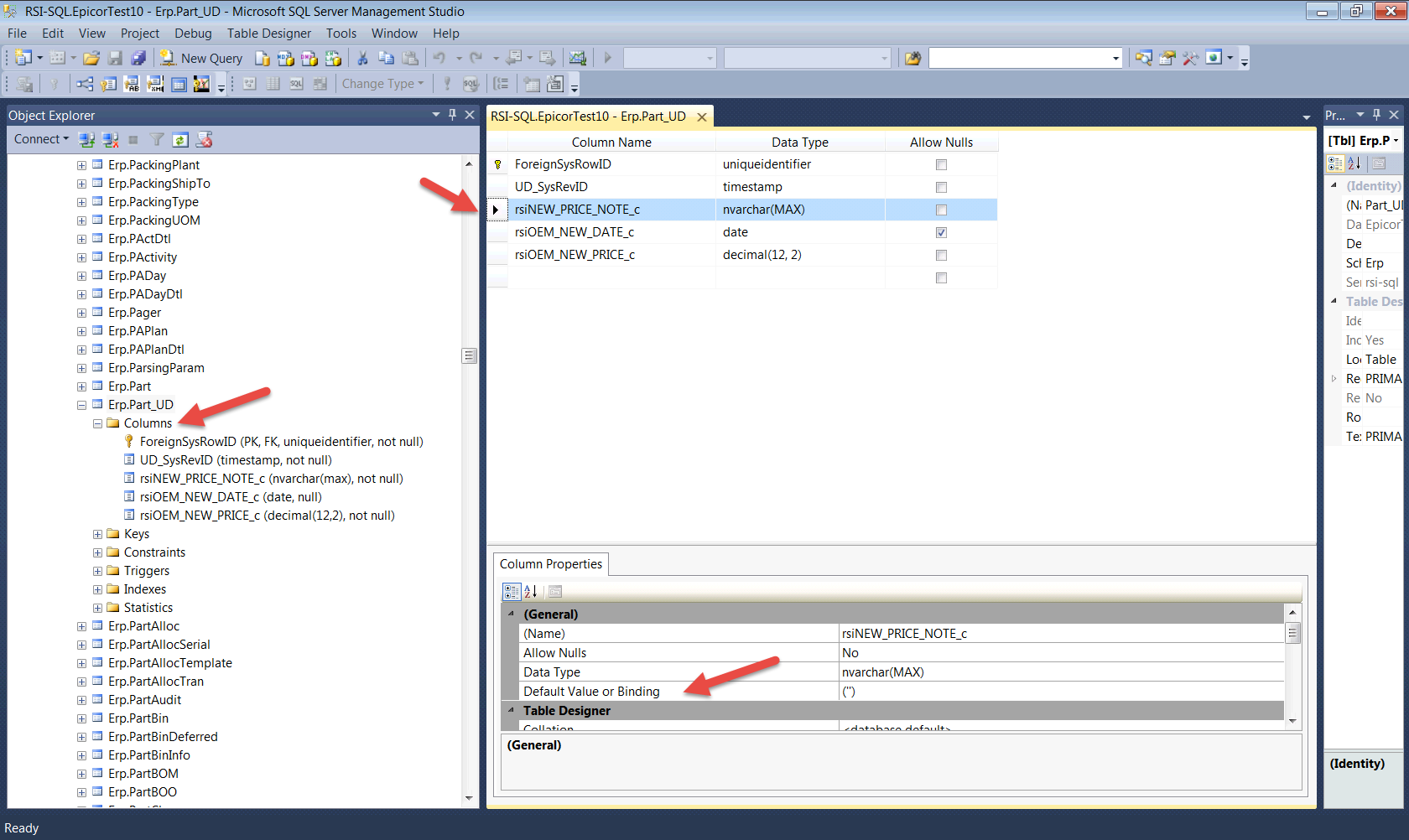The height and width of the screenshot is (840, 1409).
Task: Click the Manage XML Indexes icon
Action: click(155, 84)
